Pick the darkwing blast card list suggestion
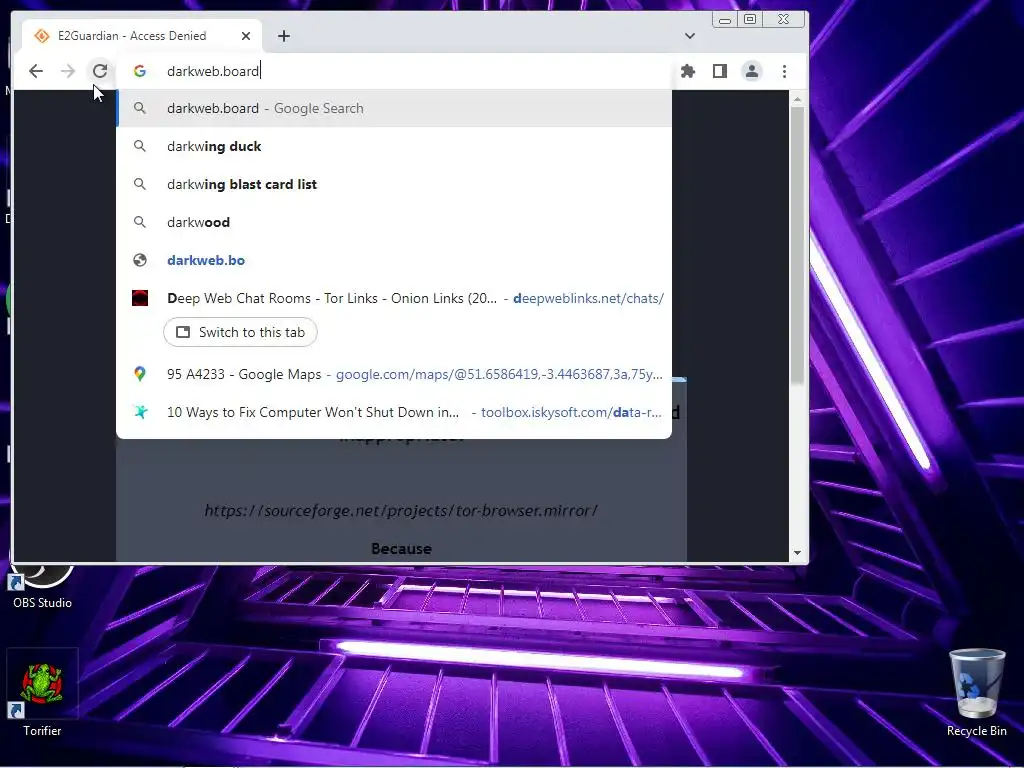This screenshot has width=1024, height=768. point(394,184)
